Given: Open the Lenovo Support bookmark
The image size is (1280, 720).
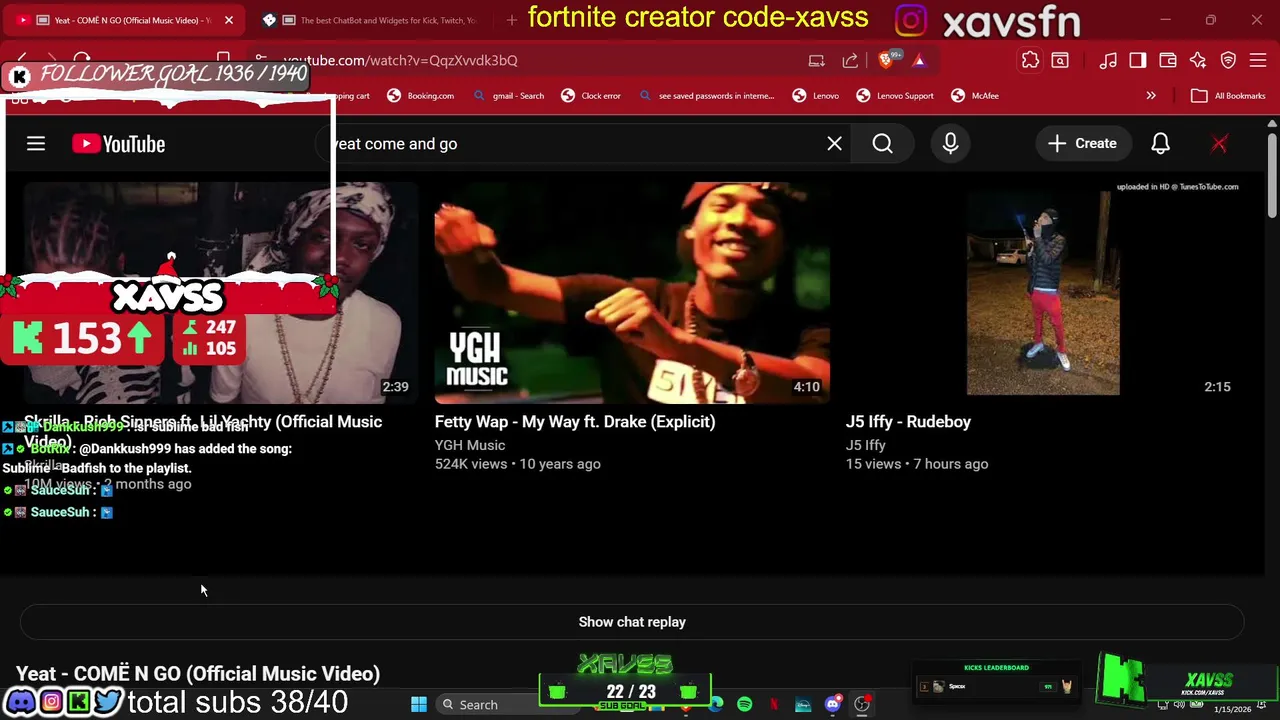Looking at the screenshot, I should click(x=893, y=96).
